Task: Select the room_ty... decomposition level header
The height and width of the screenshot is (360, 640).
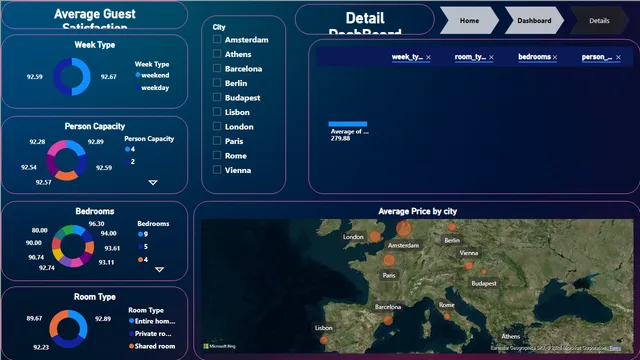Action: [x=470, y=57]
